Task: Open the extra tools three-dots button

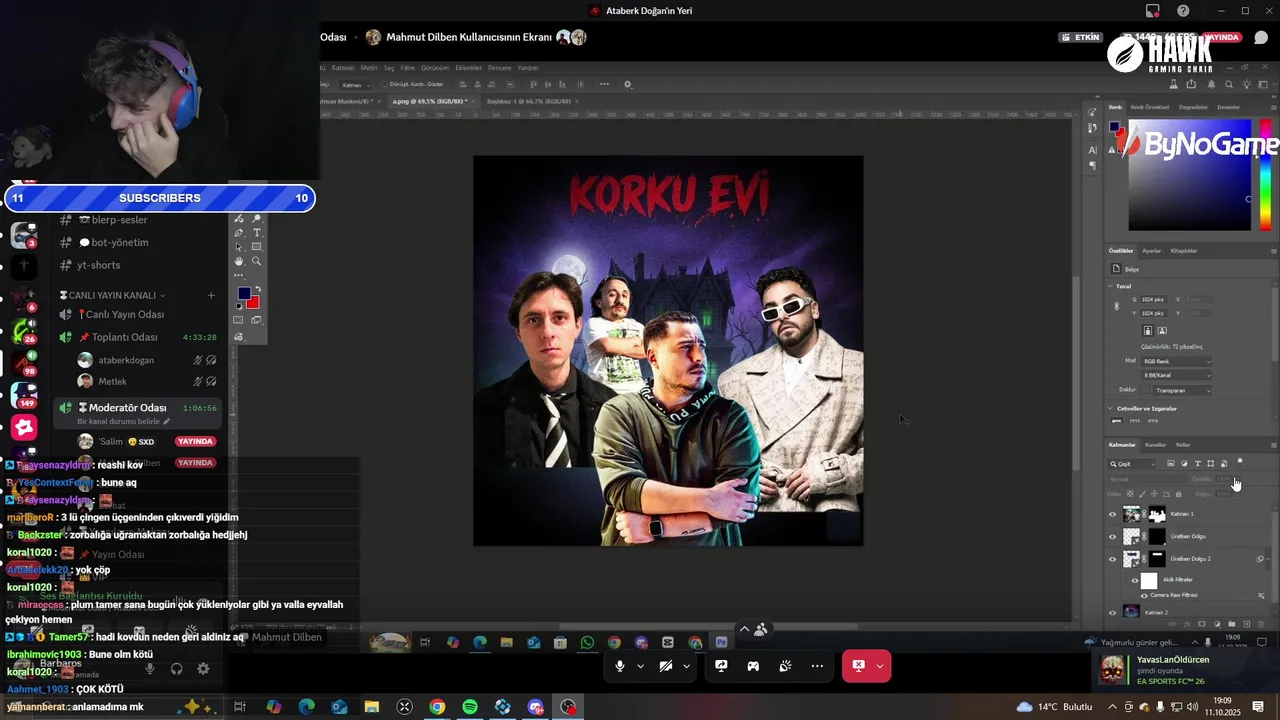Action: pos(238,275)
